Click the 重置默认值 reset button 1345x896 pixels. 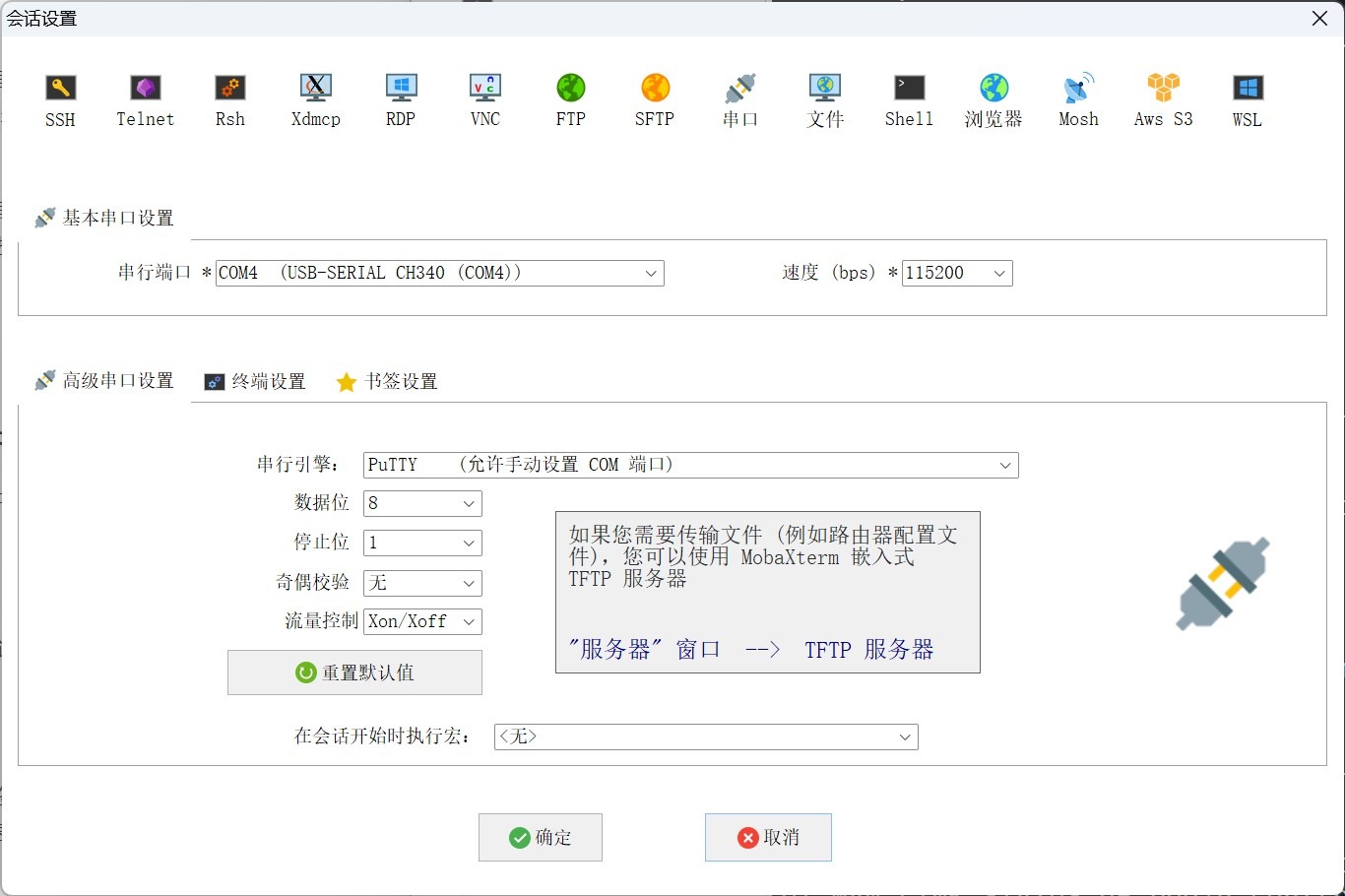click(354, 672)
